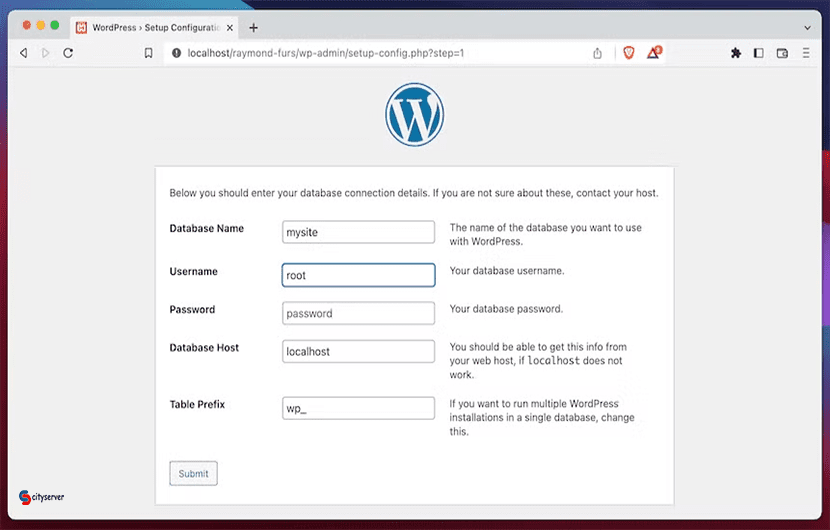The width and height of the screenshot is (830, 530).
Task: Click the address bar URL
Action: (326, 53)
